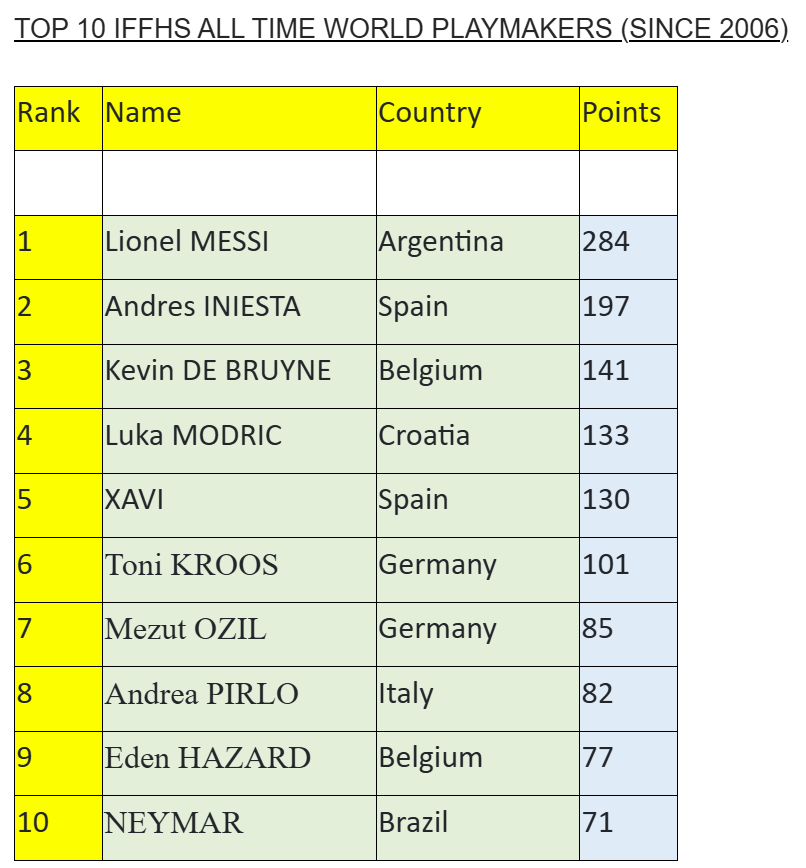806x868 pixels.
Task: Click the Luka MODRIC name cell
Action: tap(239, 441)
